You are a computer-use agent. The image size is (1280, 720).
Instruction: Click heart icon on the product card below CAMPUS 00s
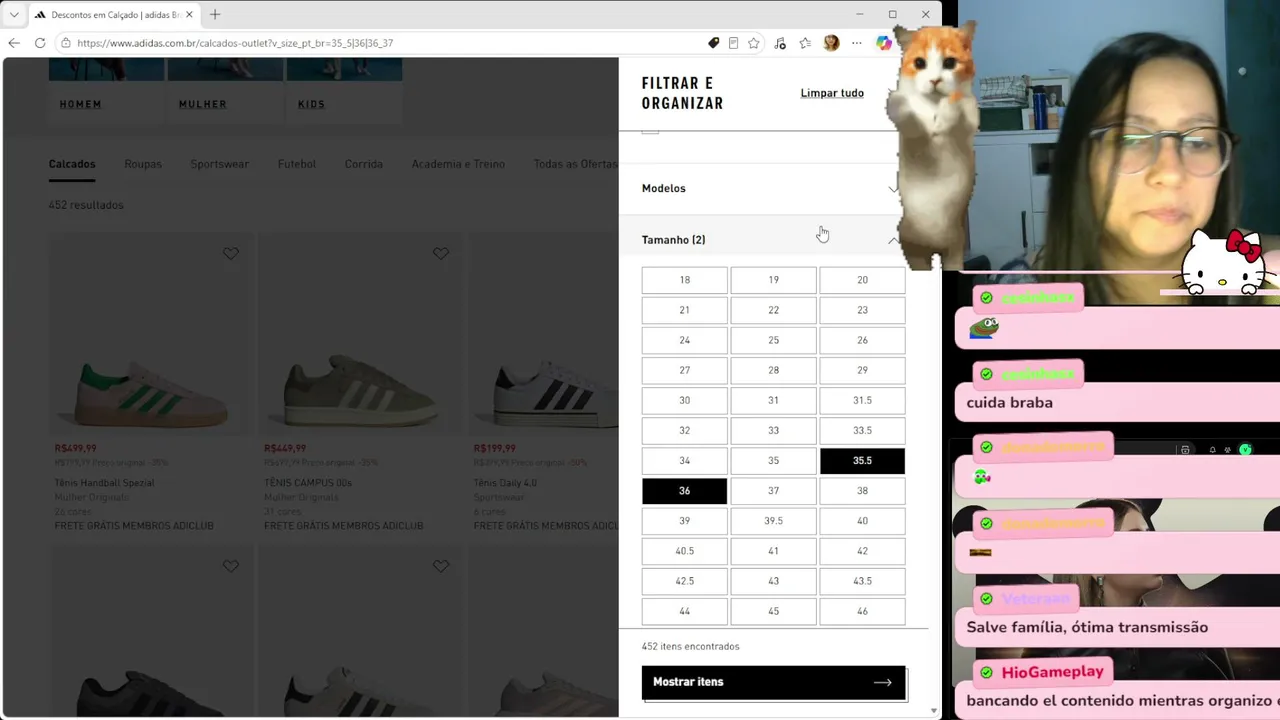point(441,566)
